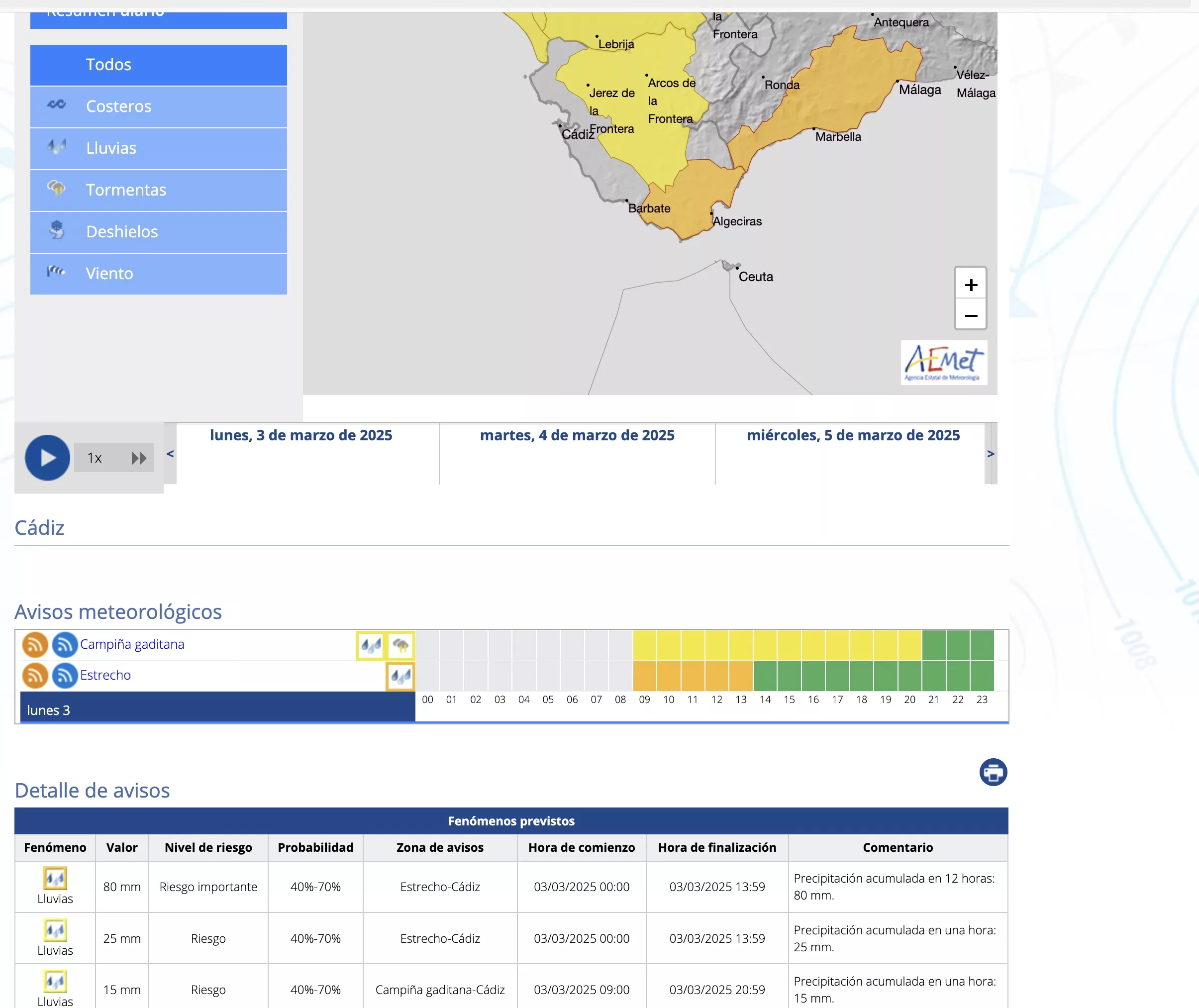Zoom out of the map

tap(971, 315)
